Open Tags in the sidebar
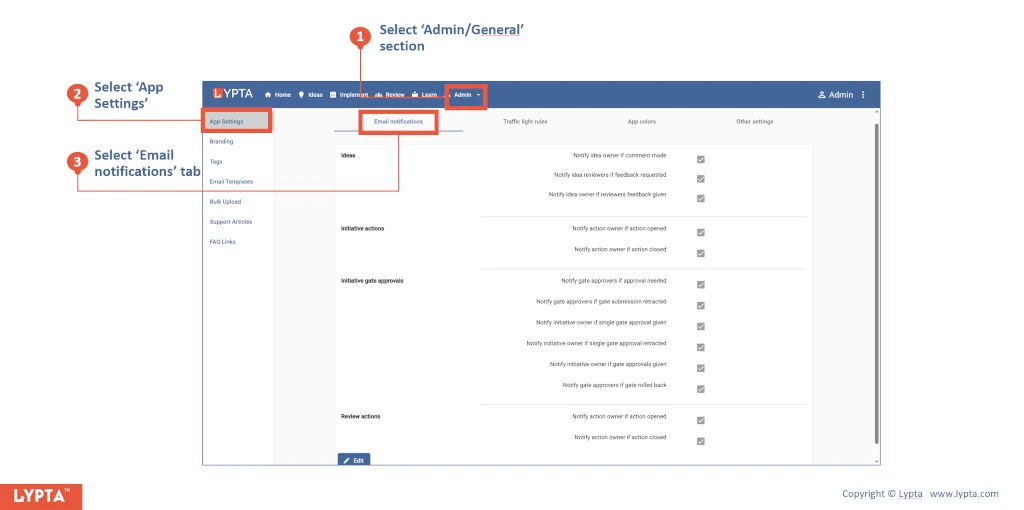1024x510 pixels. pos(216,161)
